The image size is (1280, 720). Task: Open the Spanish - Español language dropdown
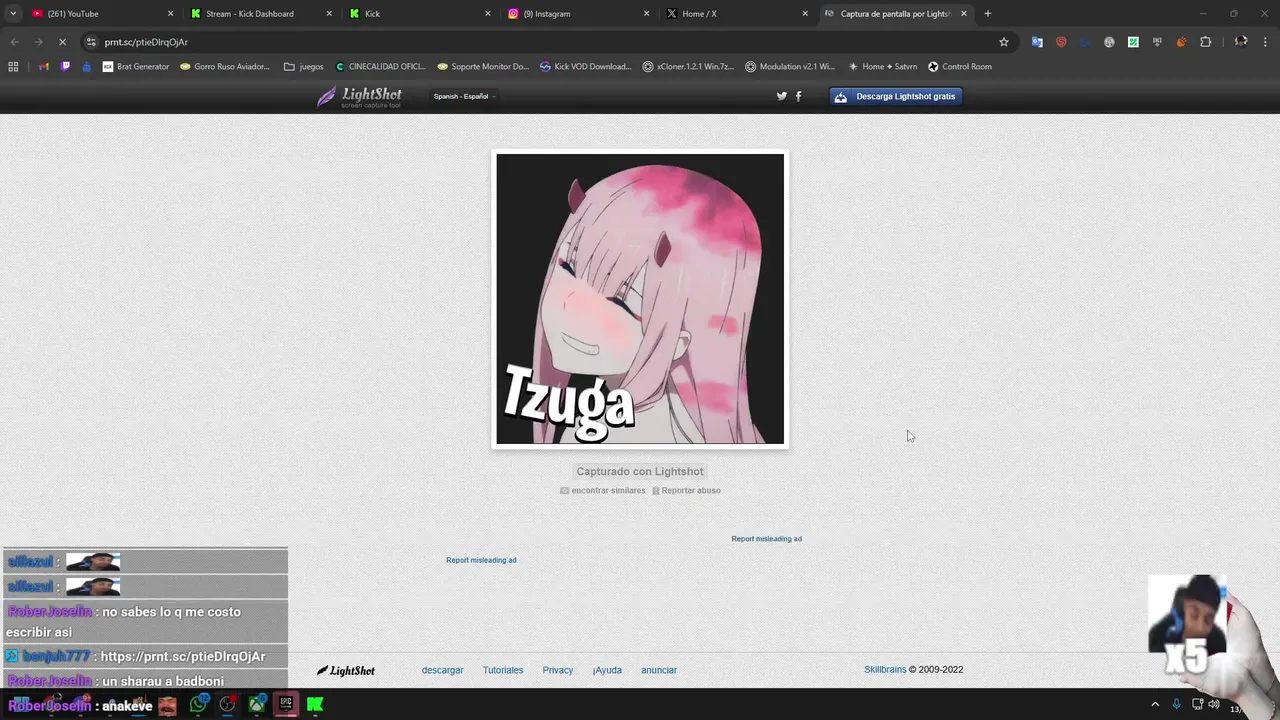[x=464, y=96]
